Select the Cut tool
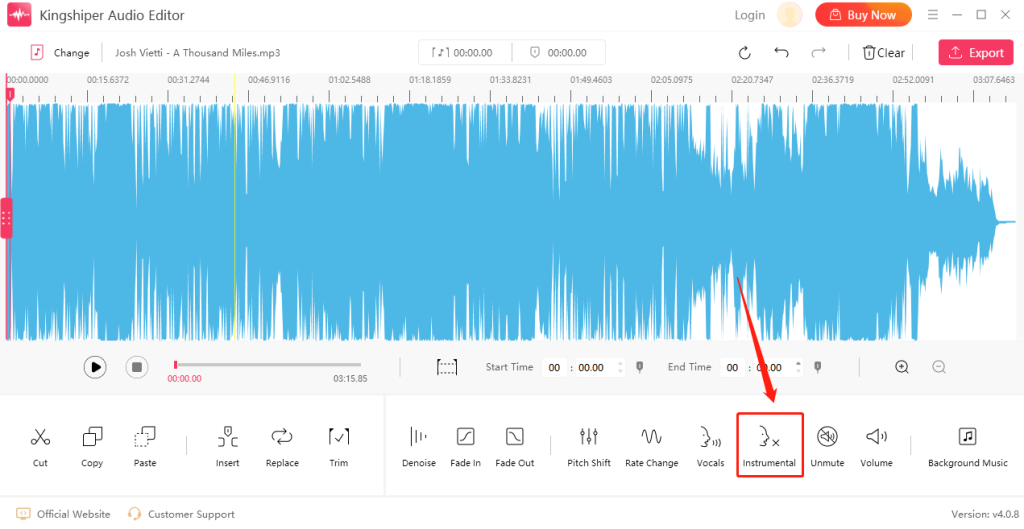This screenshot has height=529, width=1024. [40, 446]
